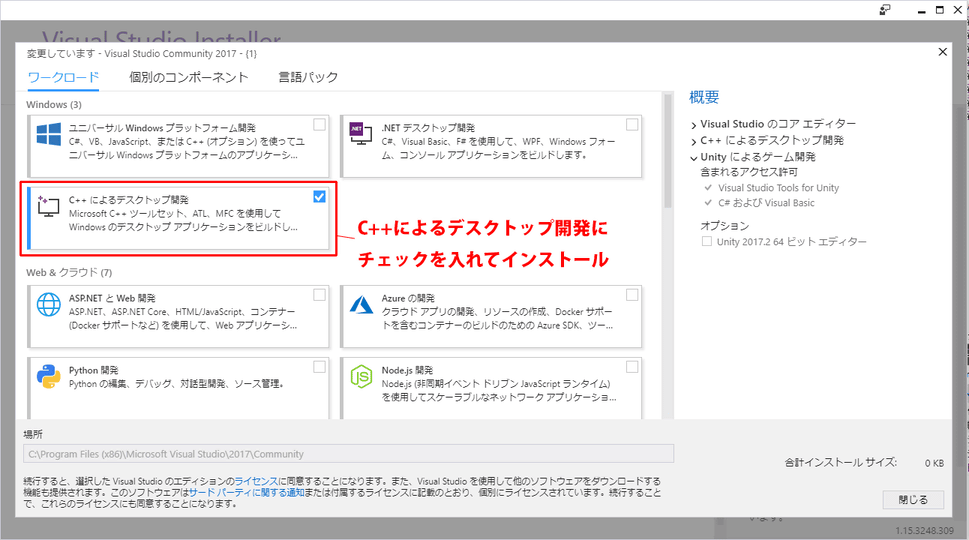Check the Azure の開発 workload
The width and height of the screenshot is (969, 540).
pyautogui.click(x=632, y=295)
